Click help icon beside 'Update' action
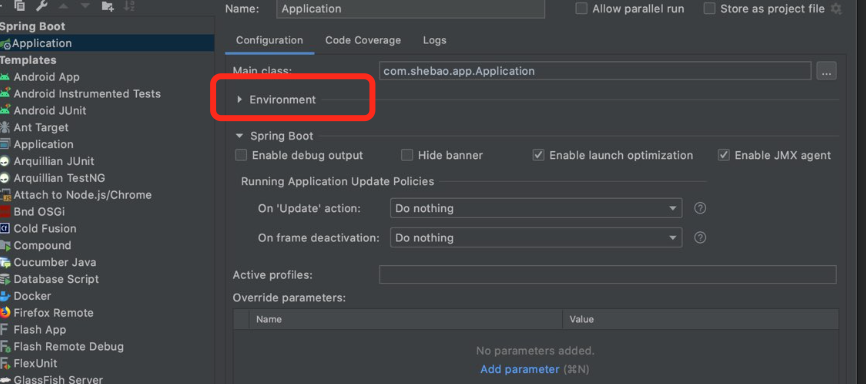 point(700,208)
